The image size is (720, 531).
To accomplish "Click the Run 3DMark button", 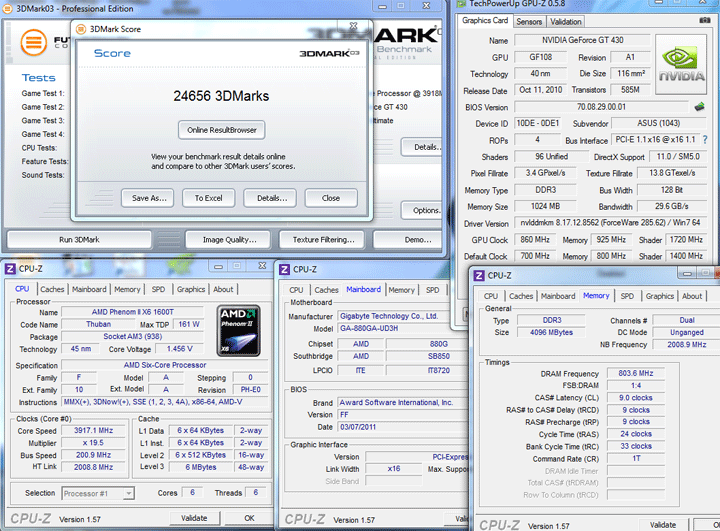I will (x=79, y=240).
